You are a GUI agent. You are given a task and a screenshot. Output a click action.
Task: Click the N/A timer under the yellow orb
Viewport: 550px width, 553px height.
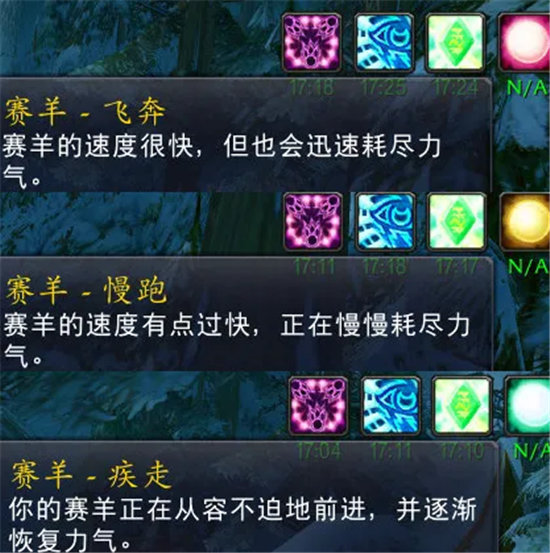pyautogui.click(x=528, y=267)
